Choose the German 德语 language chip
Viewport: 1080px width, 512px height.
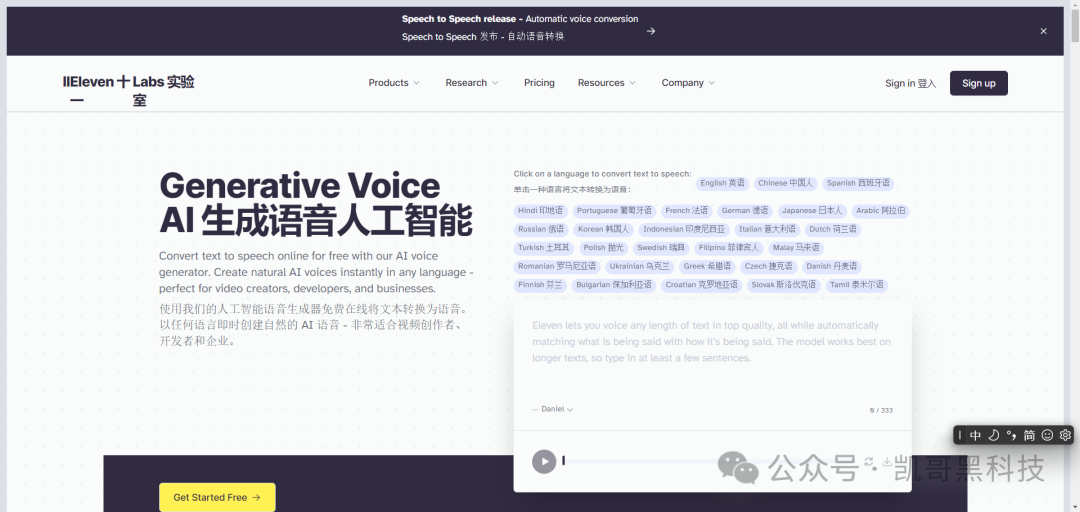745,211
